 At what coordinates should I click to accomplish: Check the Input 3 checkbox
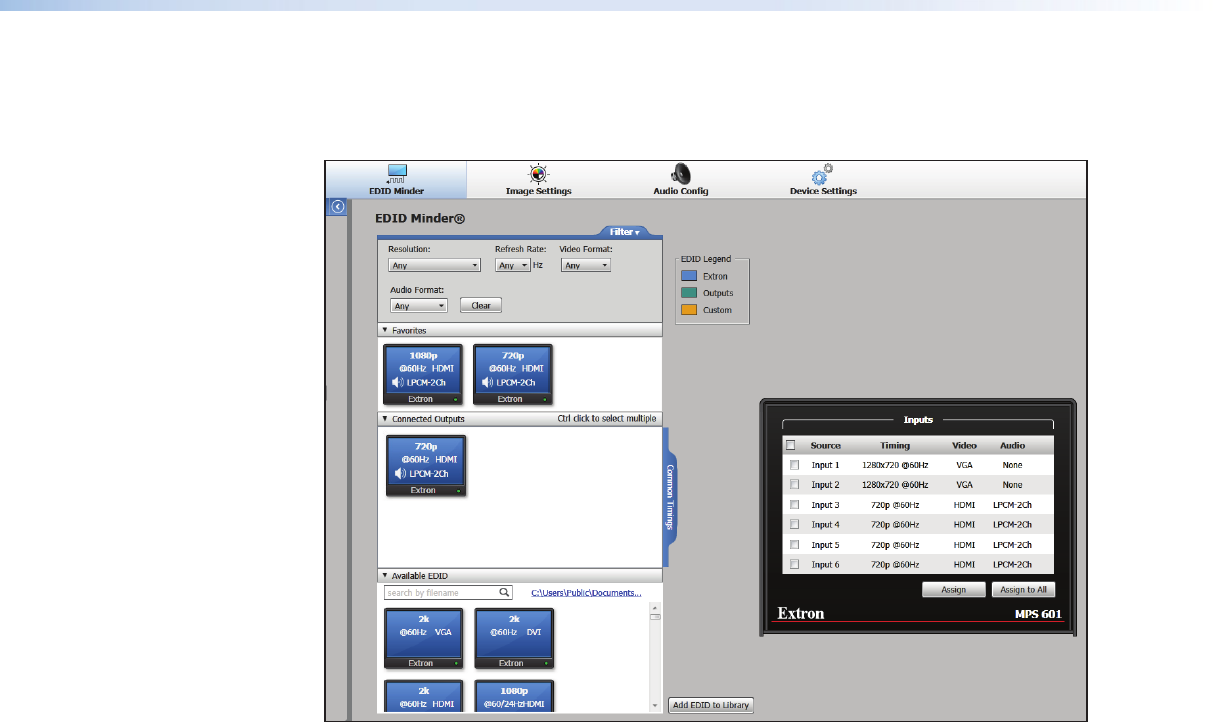(795, 505)
